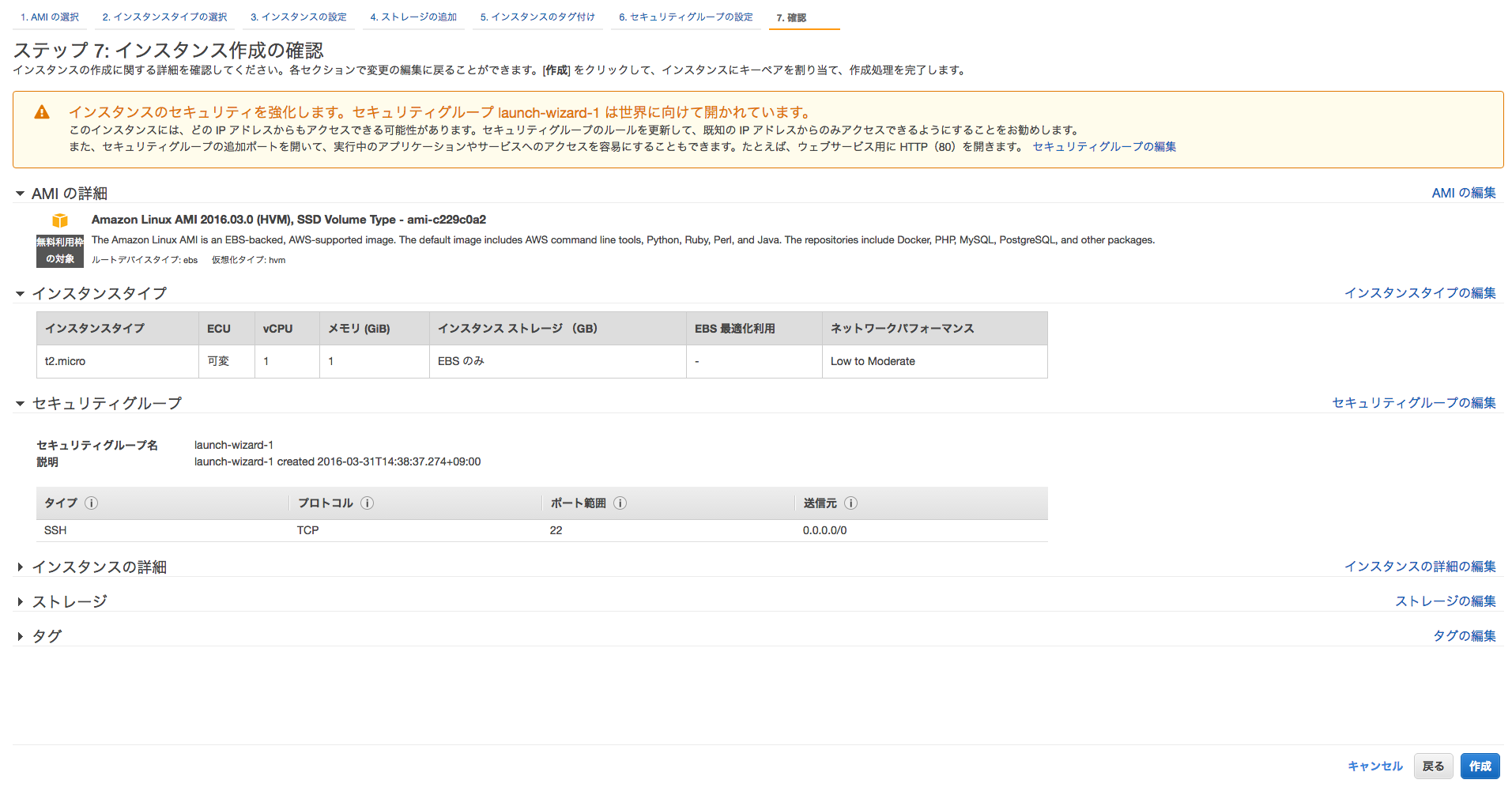Viewport: 1512px width, 791px height.
Task: Switch to the 1. AMI の選択 tab
Action: (49, 14)
